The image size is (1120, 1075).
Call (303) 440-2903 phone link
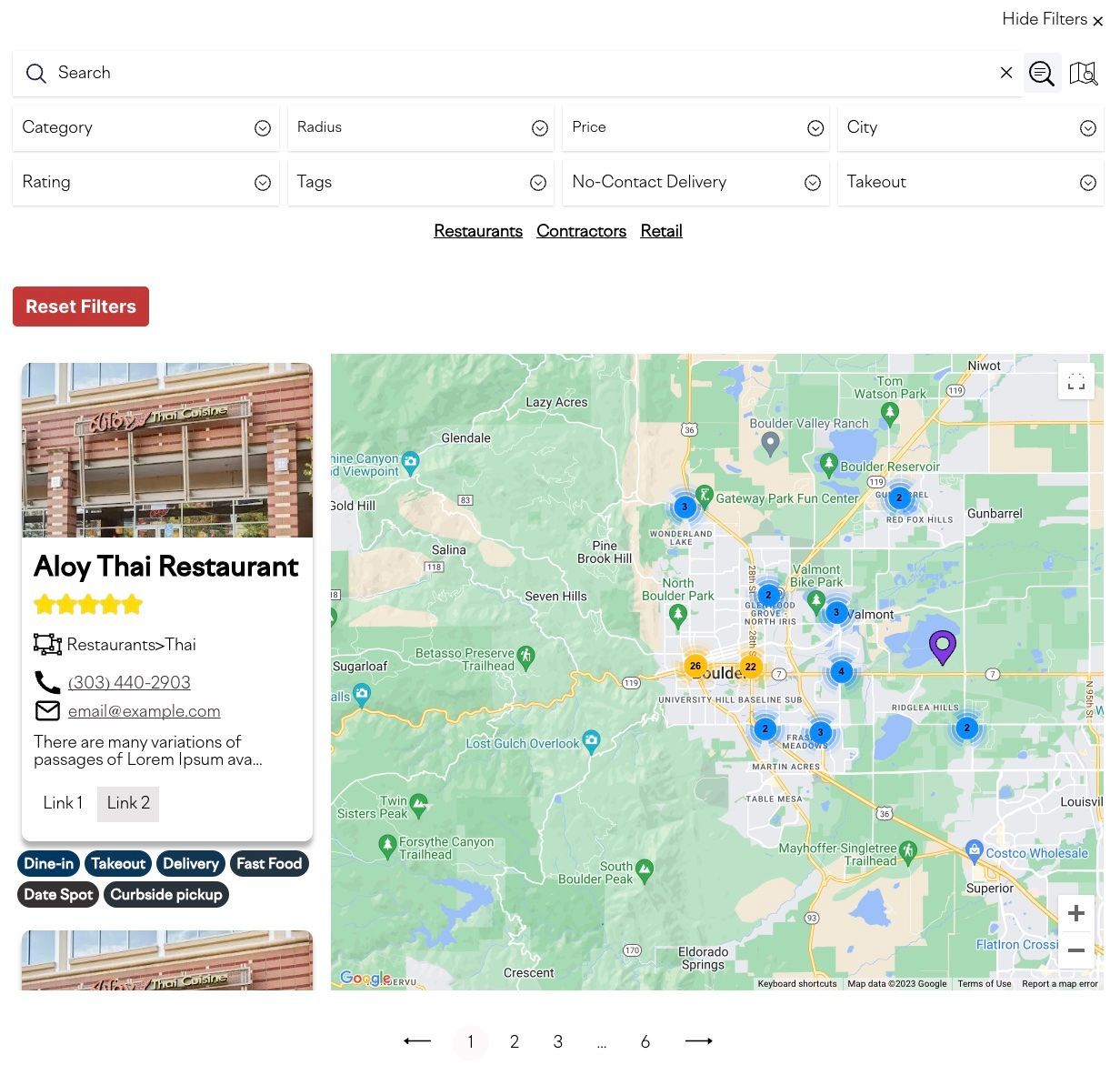[129, 682]
